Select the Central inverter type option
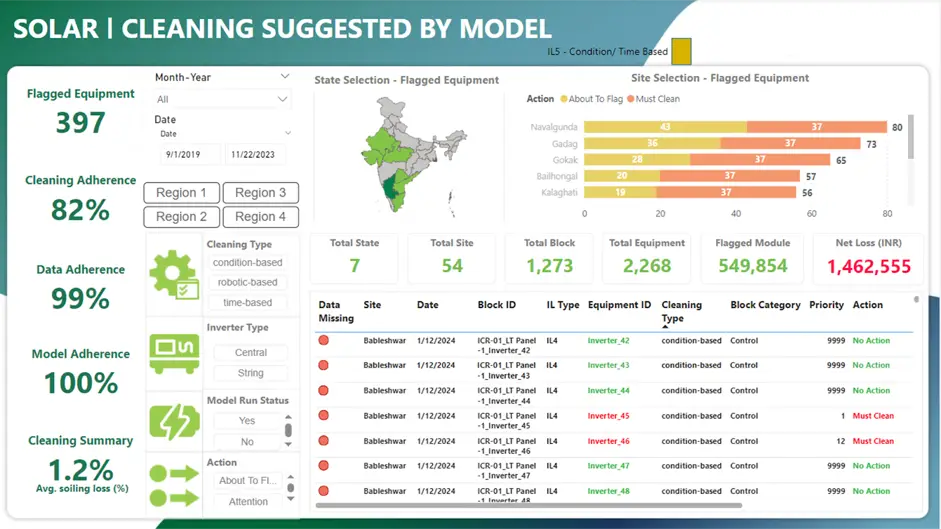941x529 pixels. [x=250, y=353]
